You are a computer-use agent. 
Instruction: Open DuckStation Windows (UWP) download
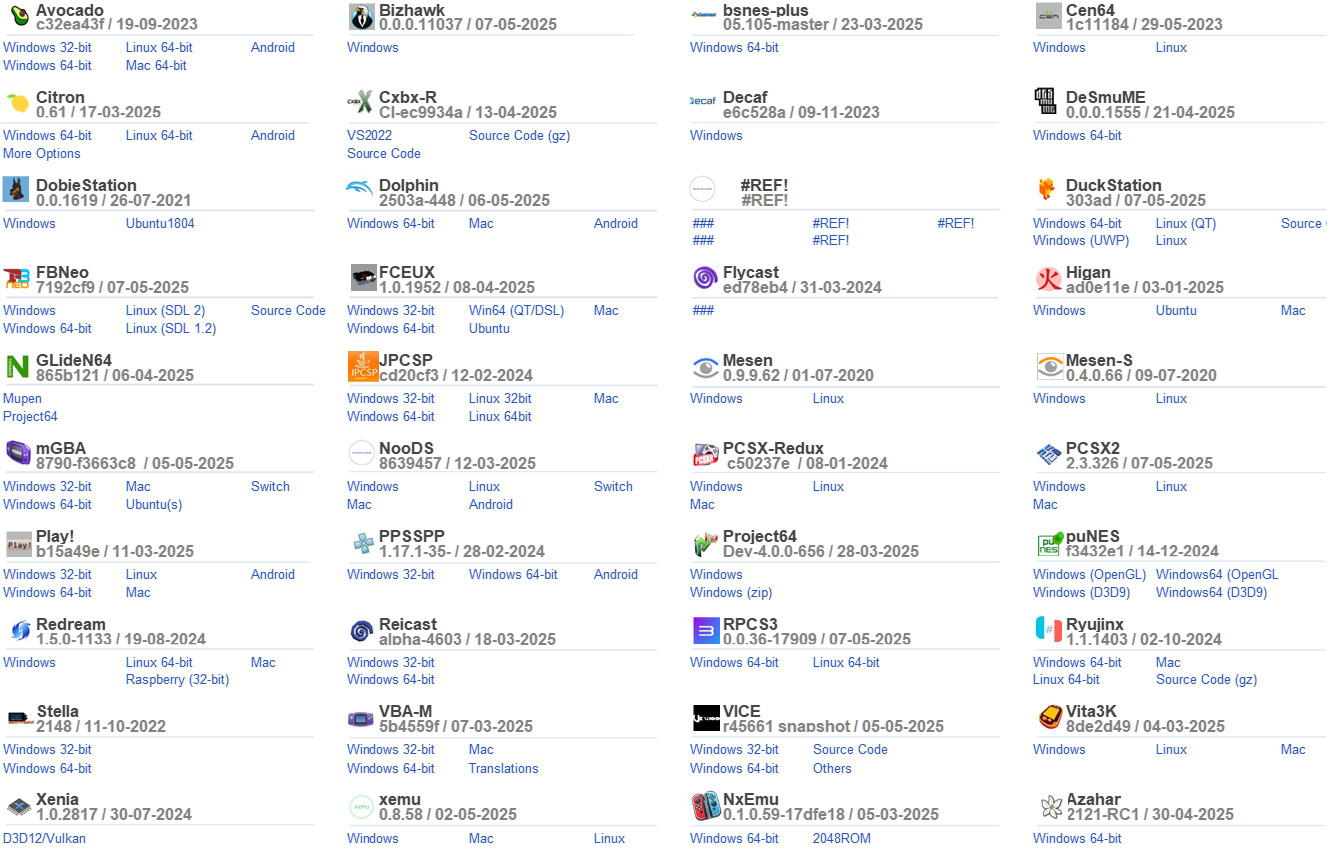click(x=1081, y=240)
